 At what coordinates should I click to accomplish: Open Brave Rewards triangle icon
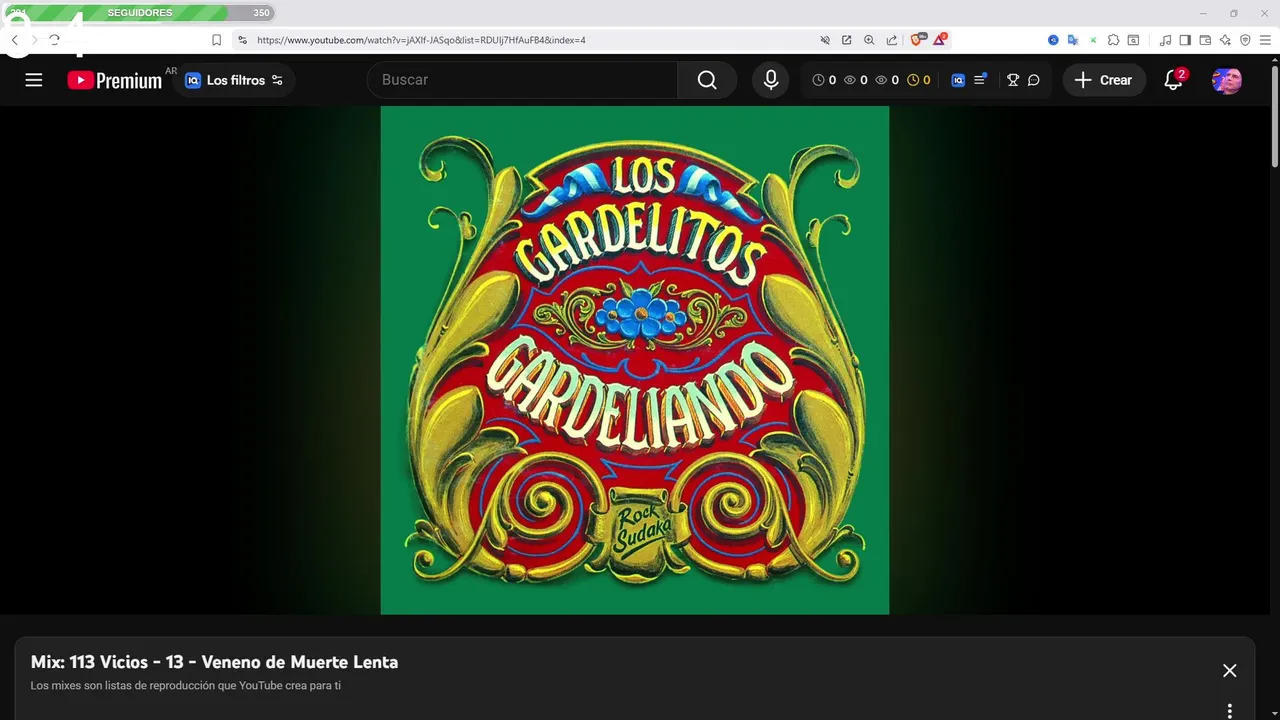click(x=940, y=40)
